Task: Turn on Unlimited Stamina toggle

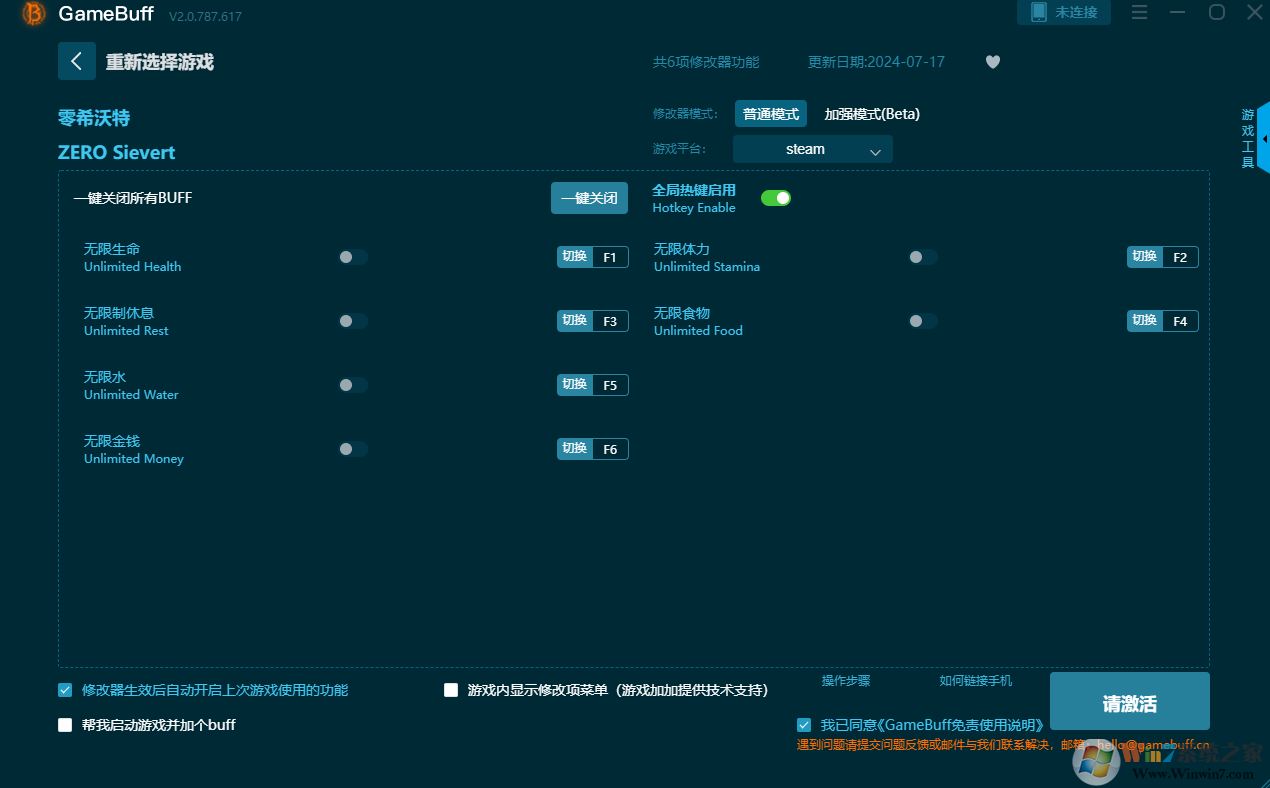Action: point(922,257)
